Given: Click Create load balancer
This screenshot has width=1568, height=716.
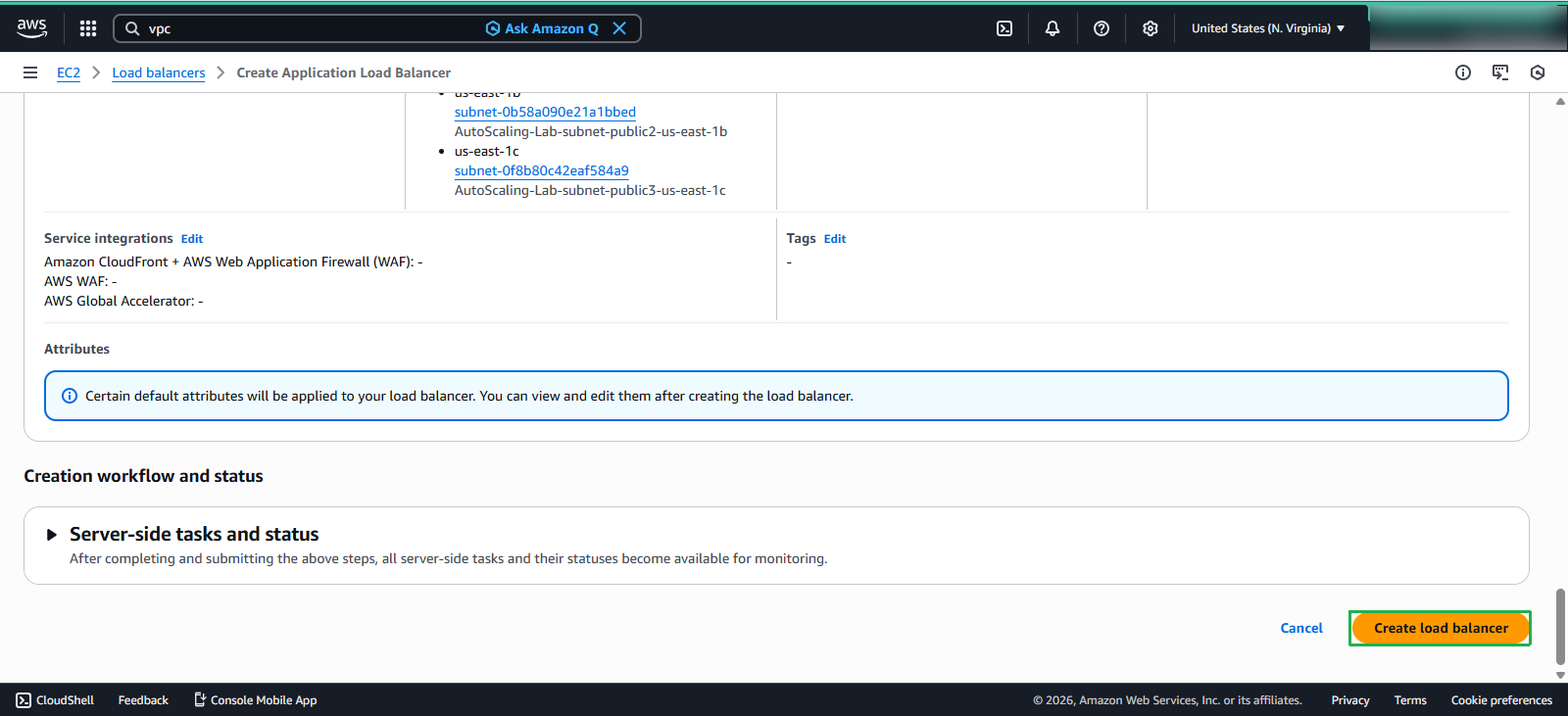Looking at the screenshot, I should click(x=1441, y=628).
